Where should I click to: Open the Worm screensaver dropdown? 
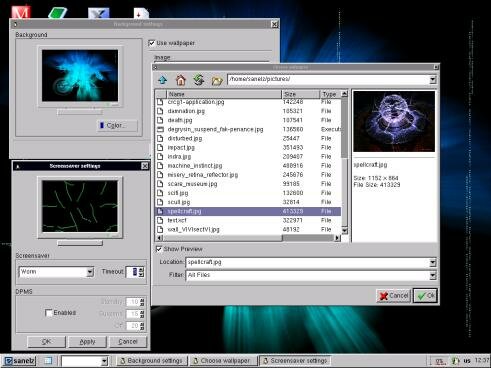tap(90, 272)
